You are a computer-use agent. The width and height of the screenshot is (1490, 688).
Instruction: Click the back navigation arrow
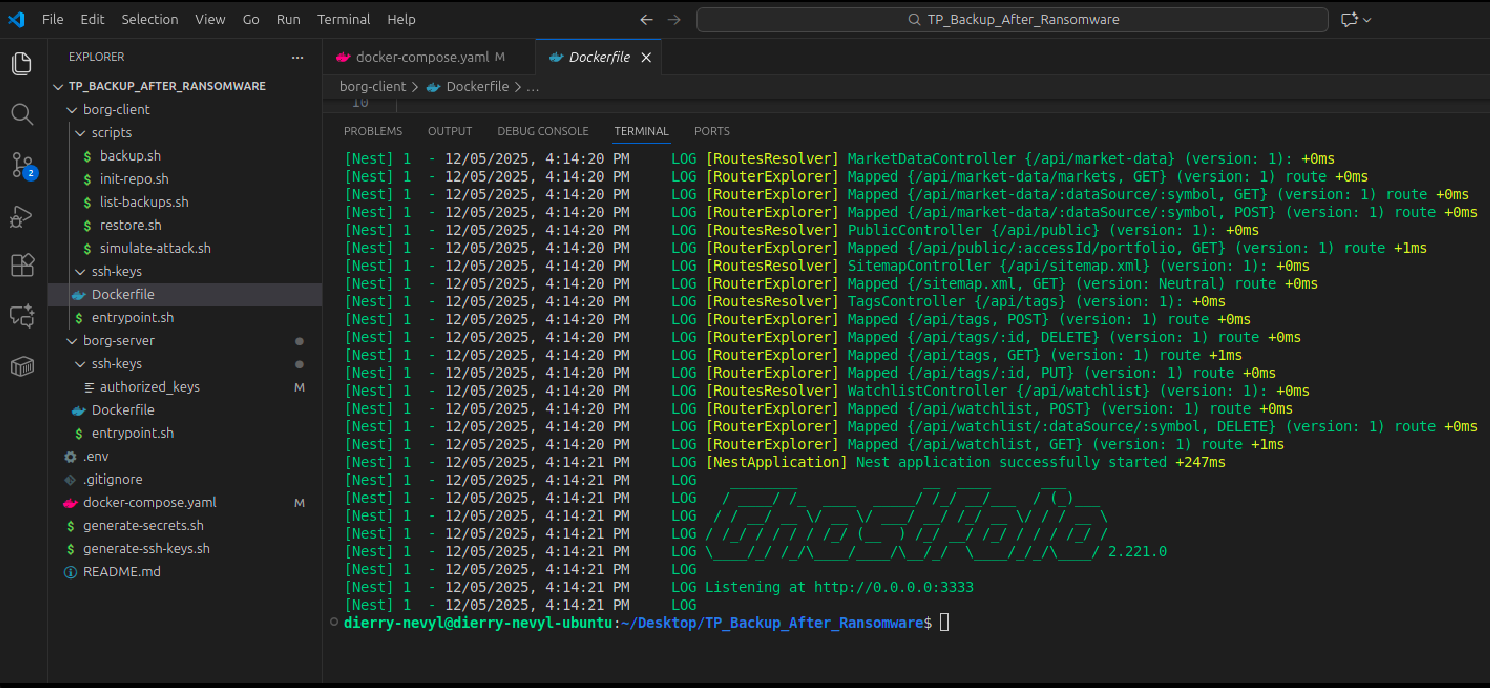click(646, 19)
